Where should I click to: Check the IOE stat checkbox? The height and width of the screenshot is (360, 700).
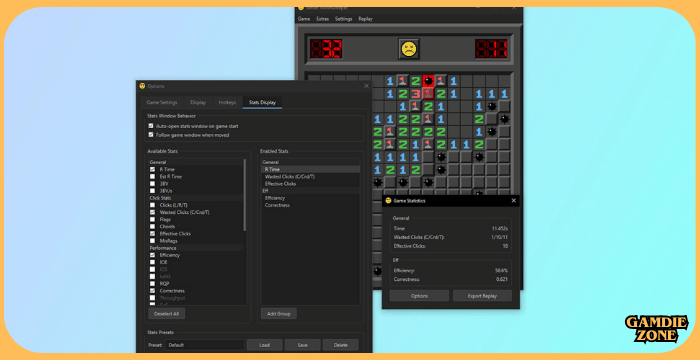[153, 262]
